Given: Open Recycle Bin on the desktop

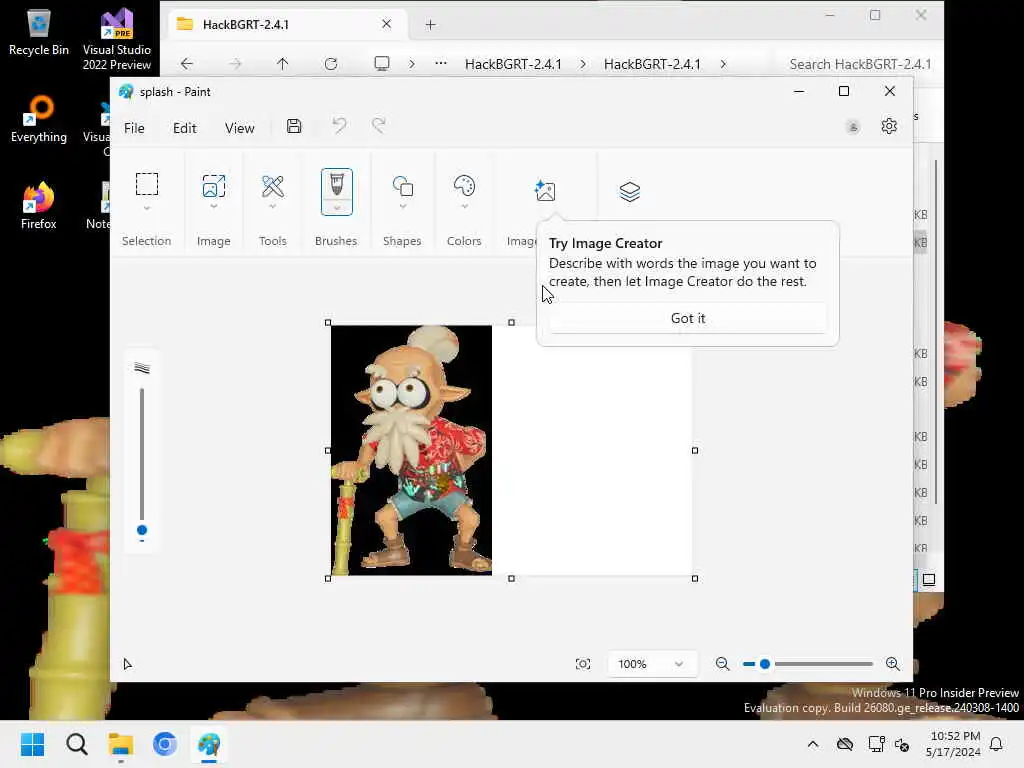Looking at the screenshot, I should click(39, 32).
